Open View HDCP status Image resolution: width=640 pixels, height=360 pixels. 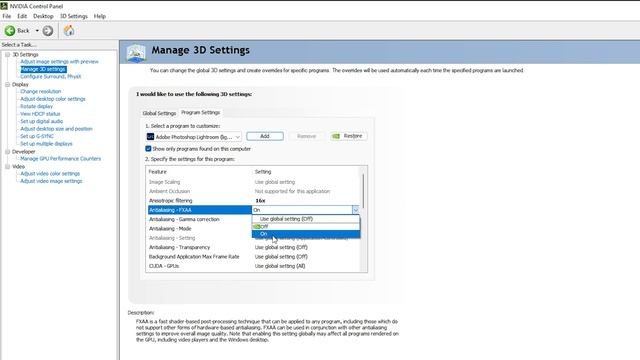click(x=40, y=114)
